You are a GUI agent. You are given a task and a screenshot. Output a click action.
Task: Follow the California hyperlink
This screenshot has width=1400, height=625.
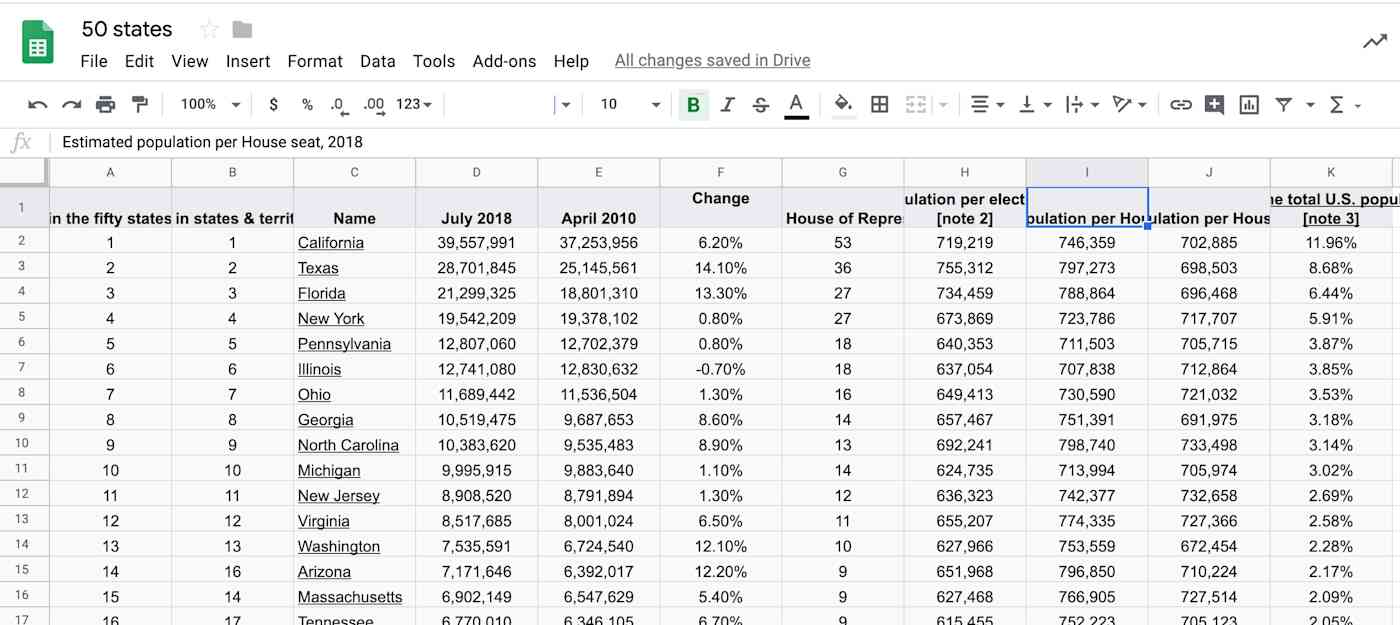(330, 242)
